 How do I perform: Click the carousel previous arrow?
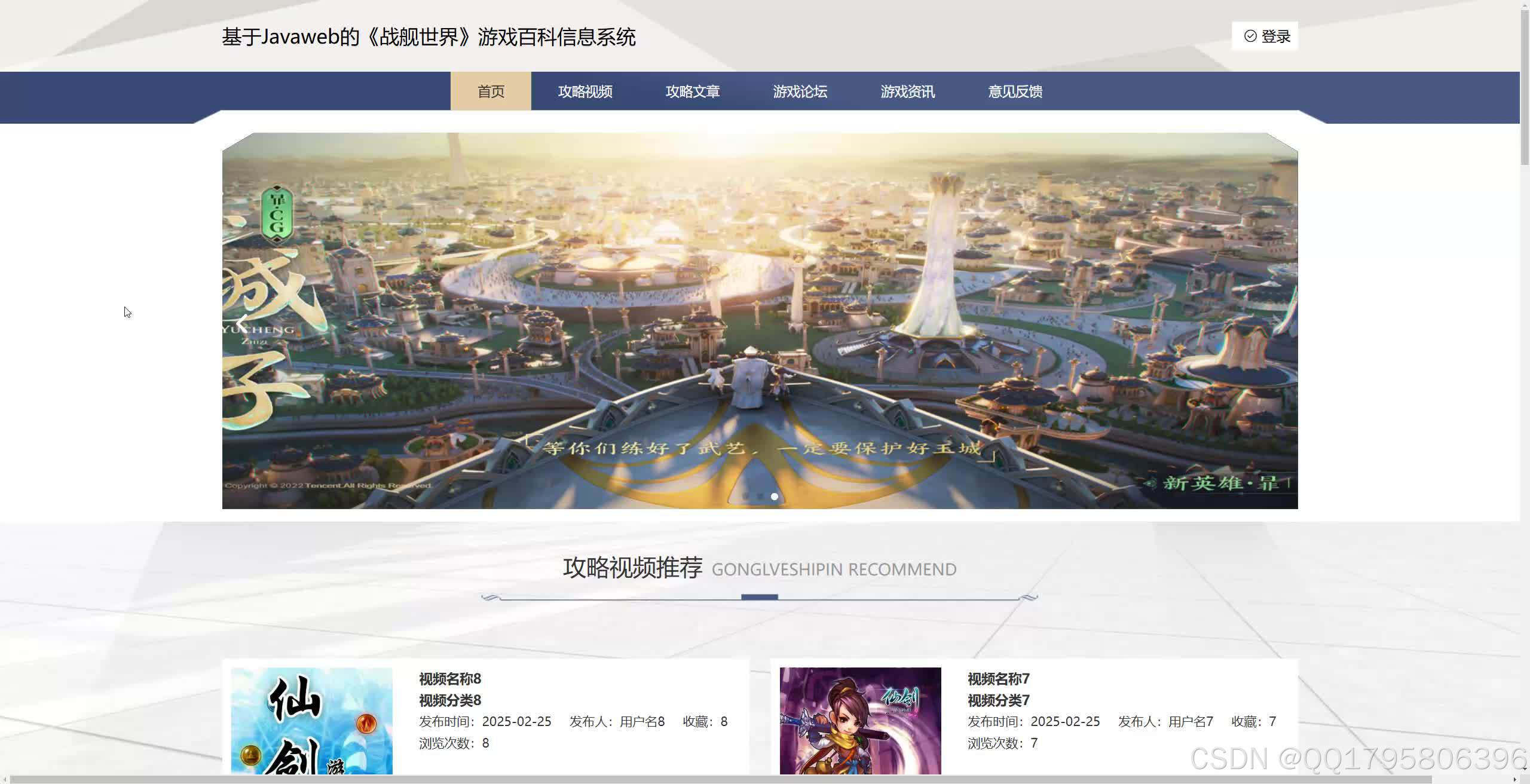(241, 323)
